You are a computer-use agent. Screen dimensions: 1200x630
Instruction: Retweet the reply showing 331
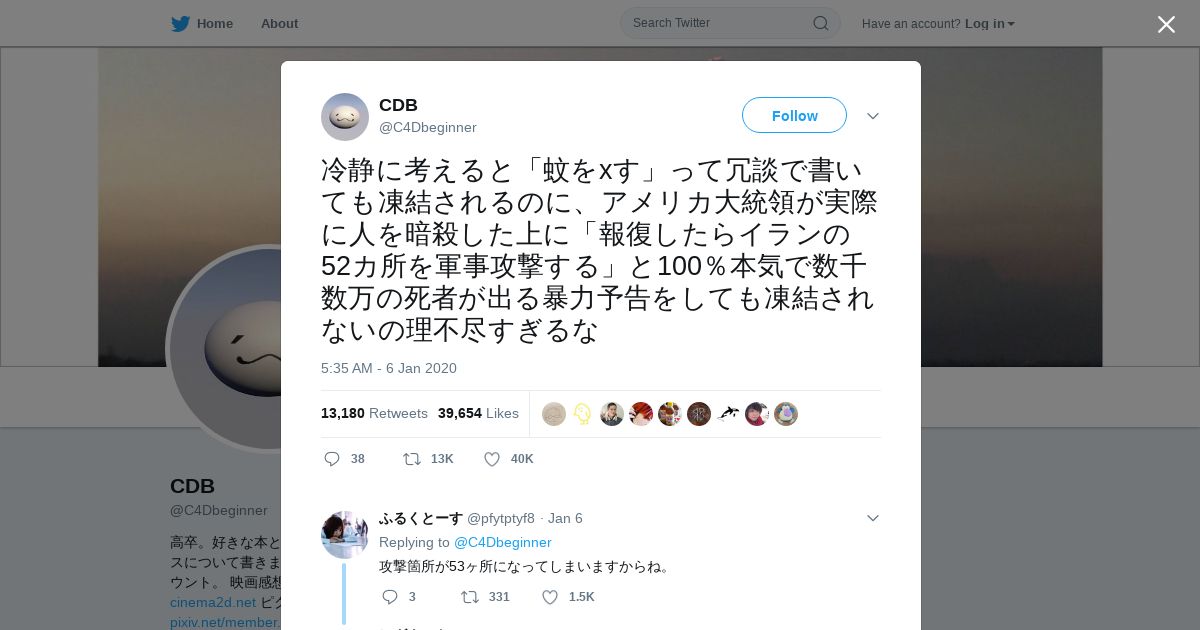[x=469, y=597]
